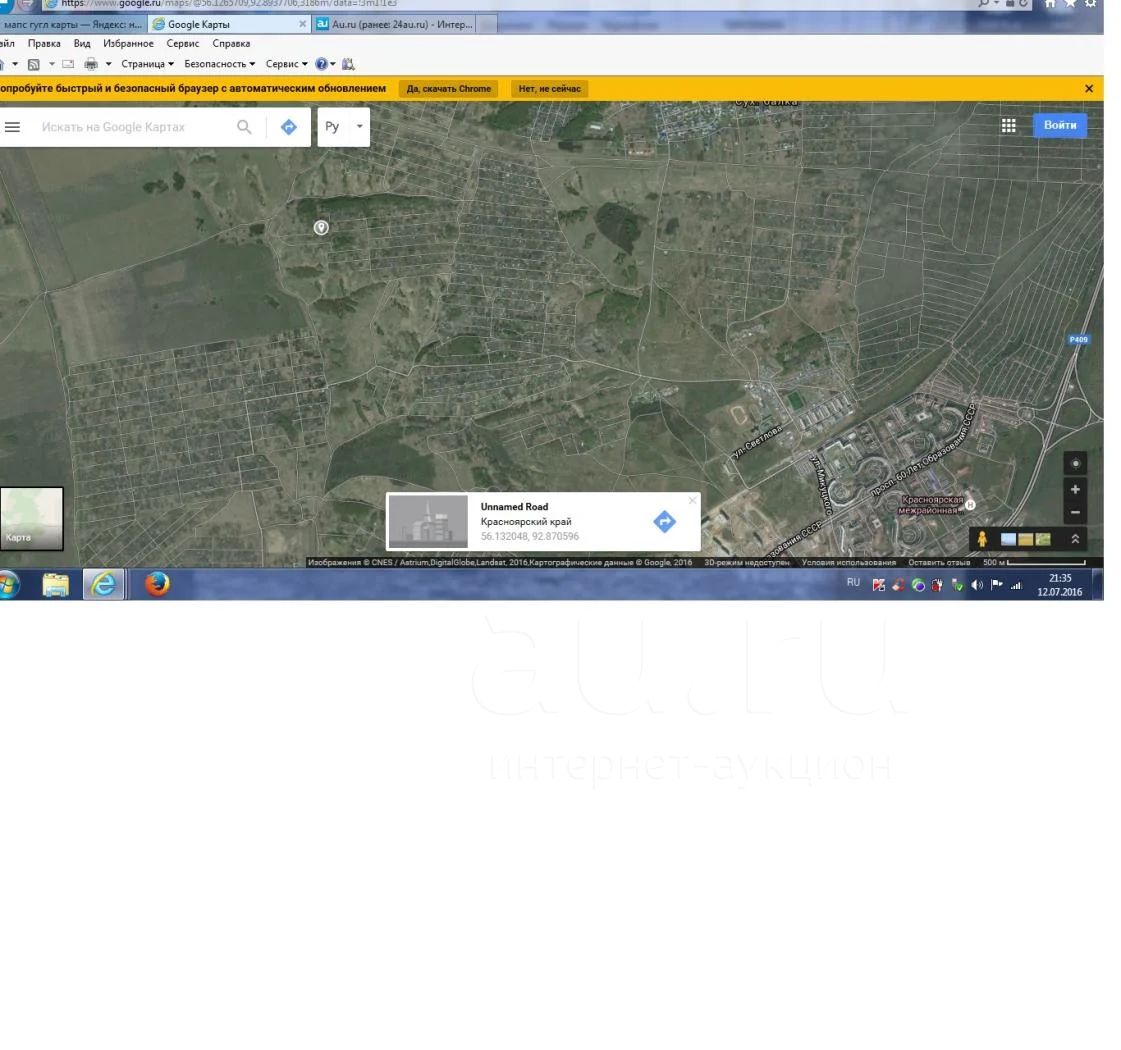The width and height of the screenshot is (1121, 1050).
Task: Close the Unnamed Road info card
Action: point(692,500)
